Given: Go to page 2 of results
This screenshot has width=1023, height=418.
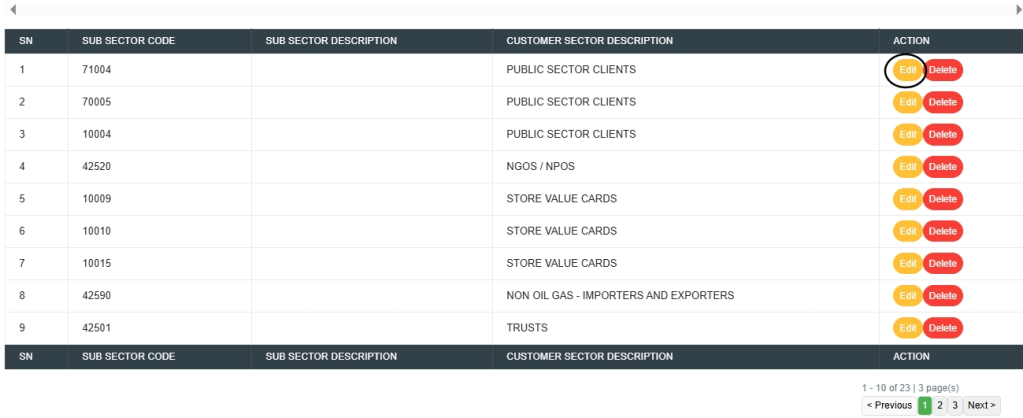Looking at the screenshot, I should click(940, 405).
